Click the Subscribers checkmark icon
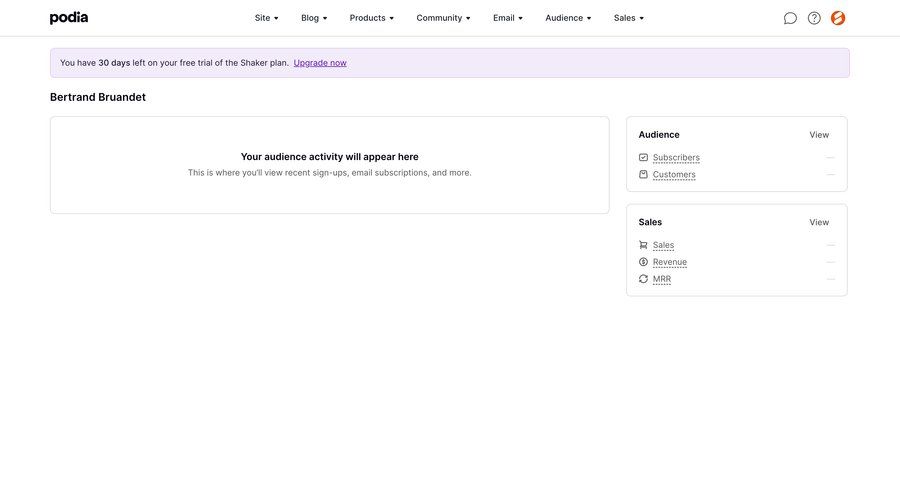The width and height of the screenshot is (900, 484). pyautogui.click(x=643, y=157)
